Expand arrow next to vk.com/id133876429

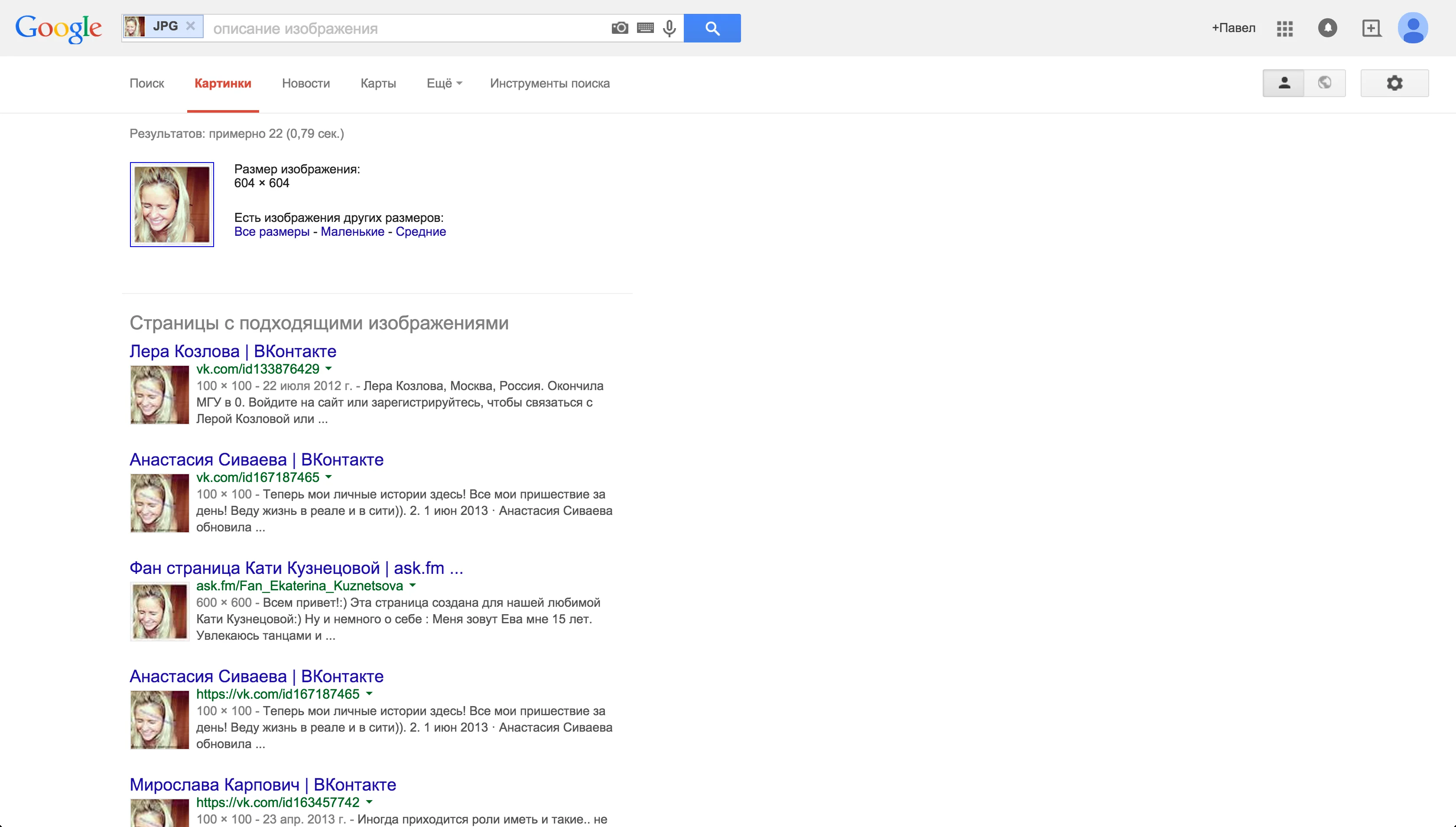(x=328, y=368)
